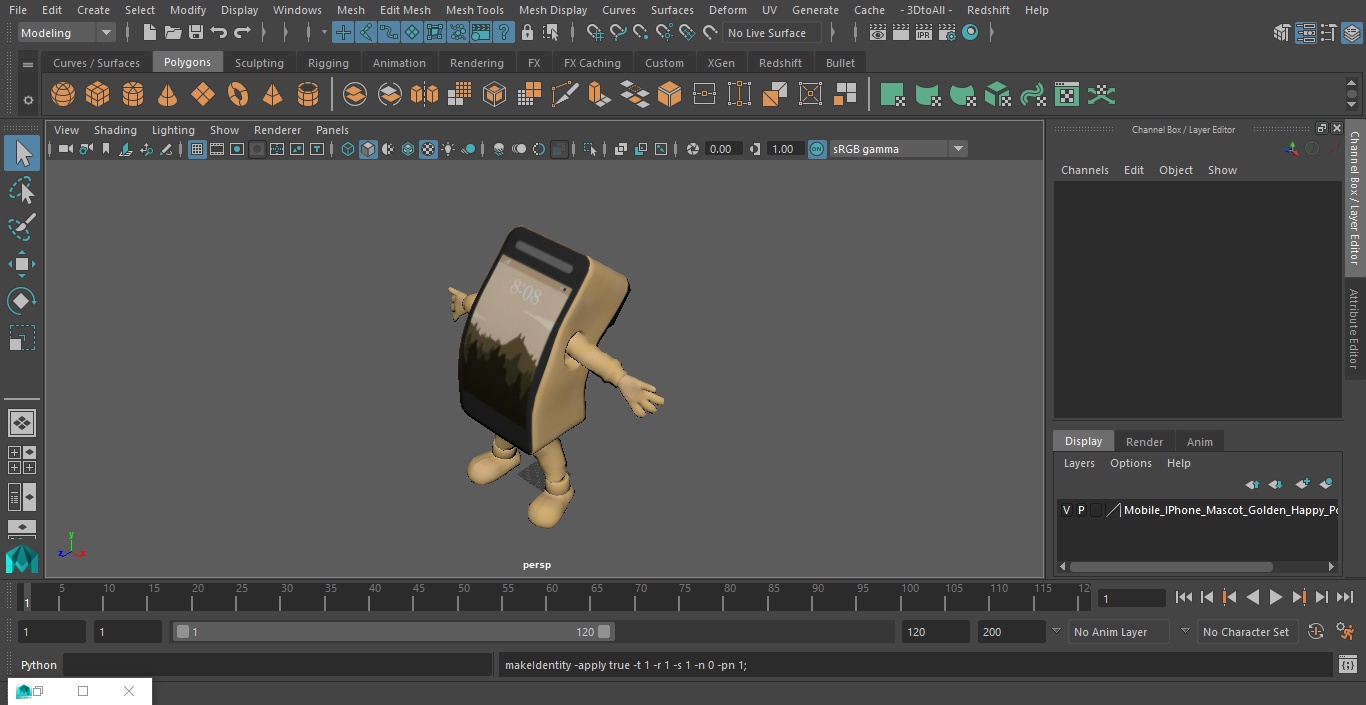Create a polygon pipe from the shelf
The height and width of the screenshot is (705, 1366).
coord(307,95)
